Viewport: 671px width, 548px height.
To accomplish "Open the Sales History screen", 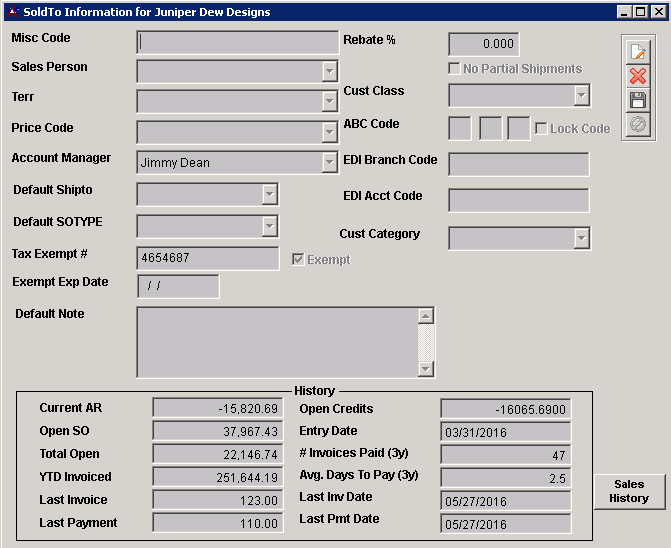I will [629, 491].
